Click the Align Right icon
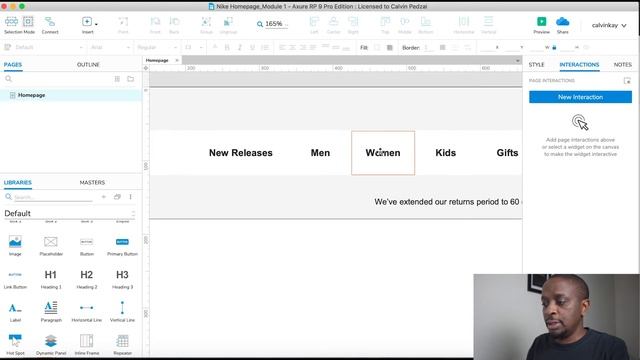Screen dimensions: 640x360 coord(353,21)
